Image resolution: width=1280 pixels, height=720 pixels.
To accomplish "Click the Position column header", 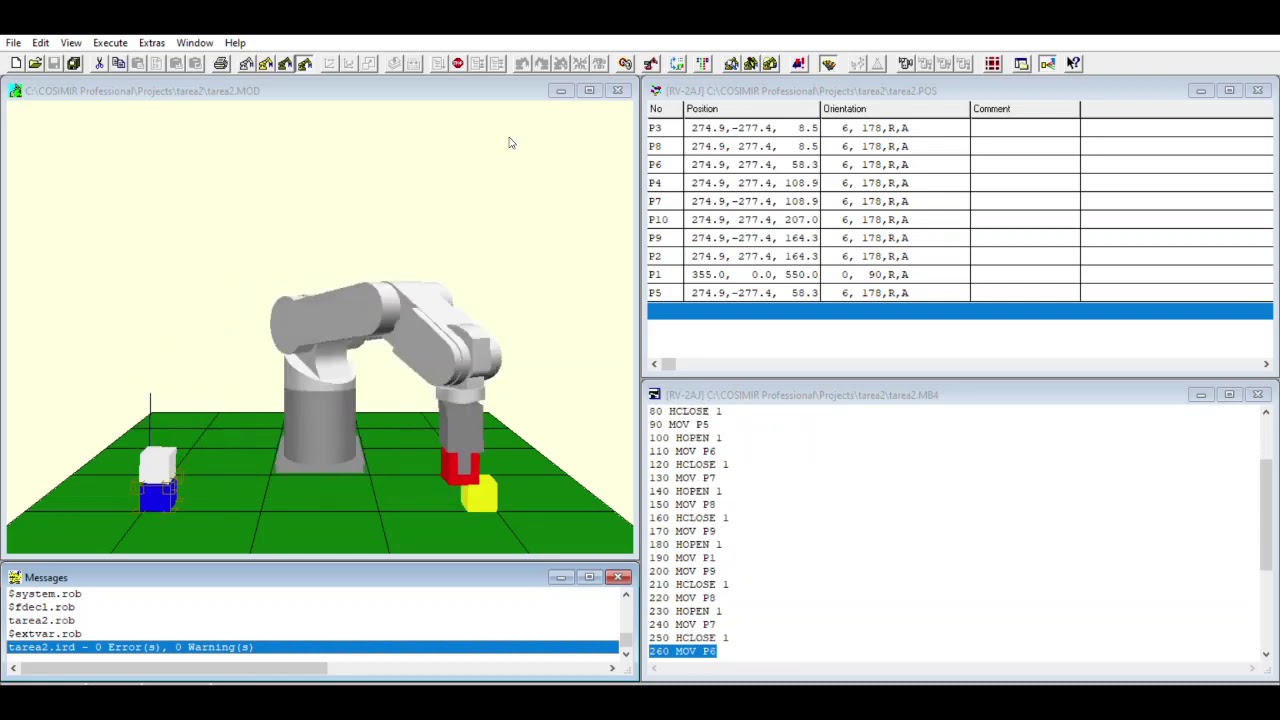I will click(751, 109).
